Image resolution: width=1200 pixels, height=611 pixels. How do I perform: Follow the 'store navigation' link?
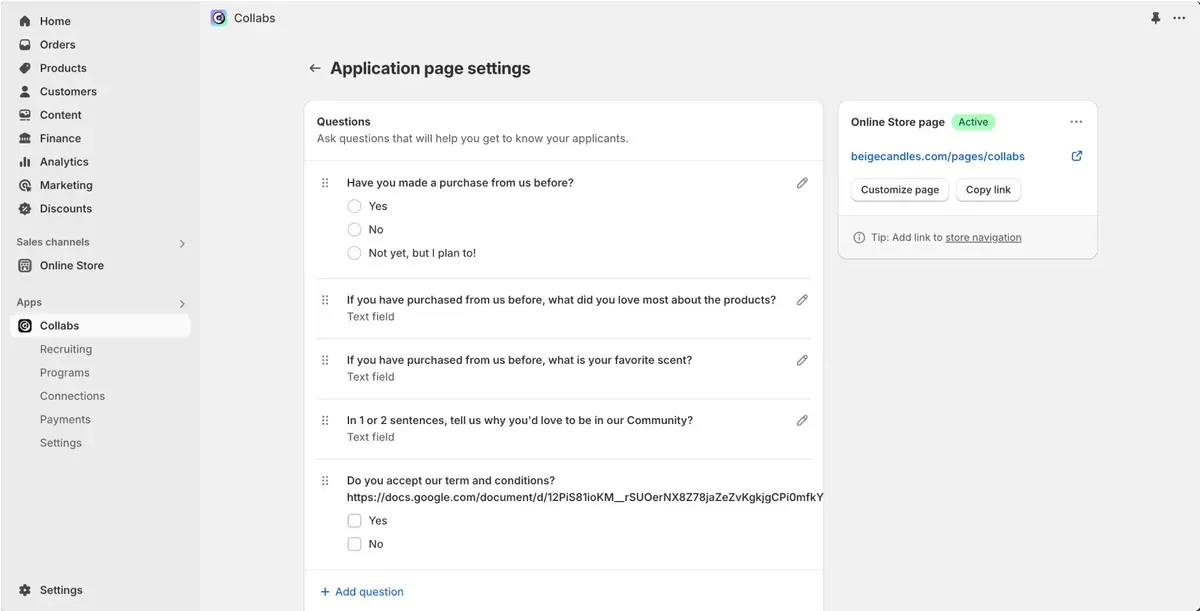(983, 238)
